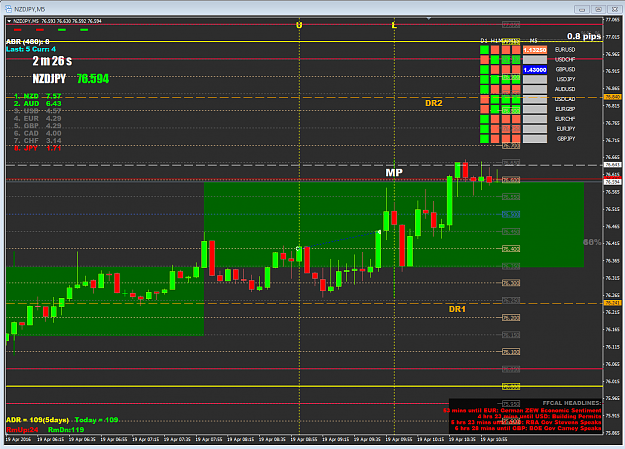Click the large white NZDJPY symbol label
The width and height of the screenshot is (625, 449).
point(49,79)
